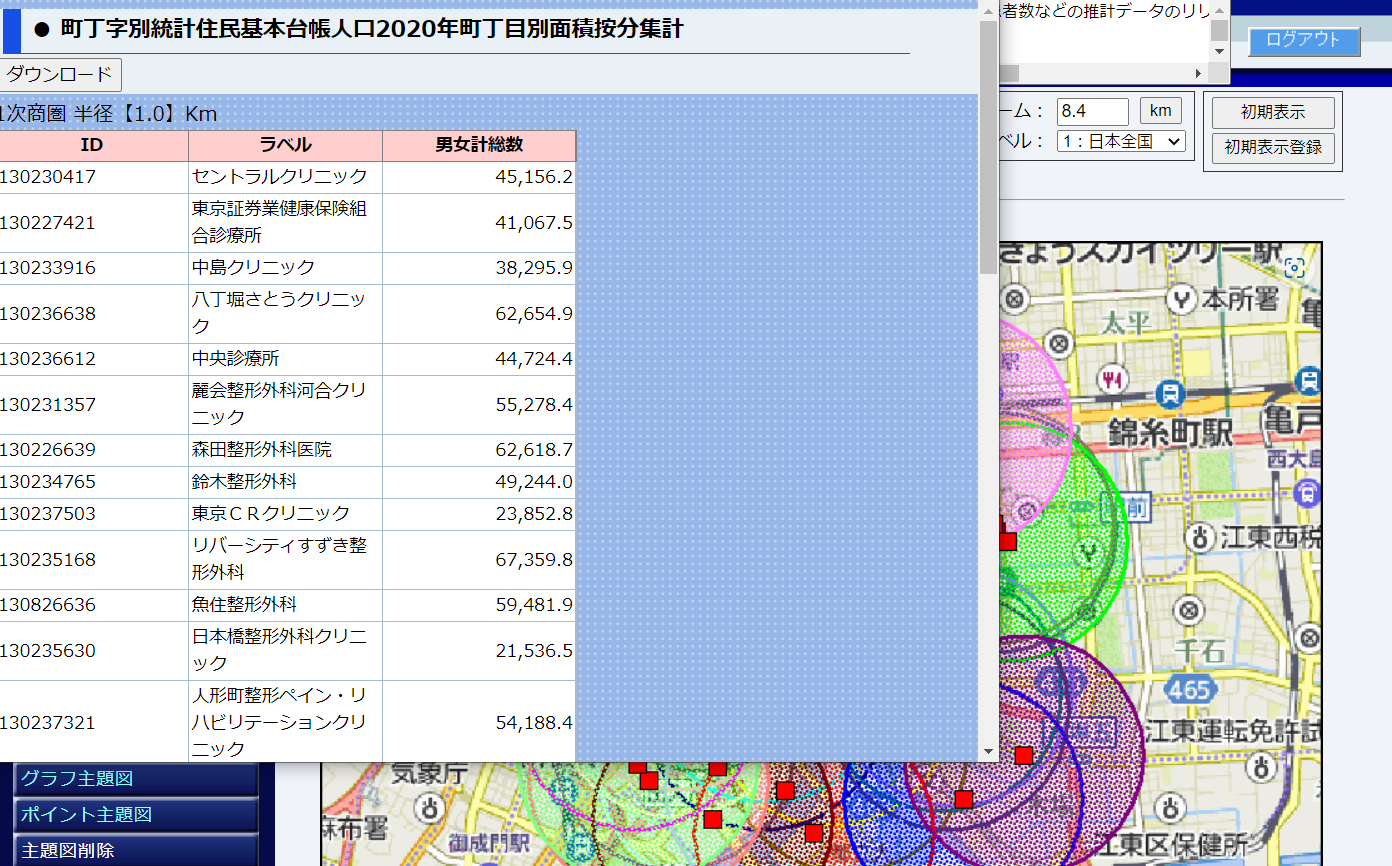The width and height of the screenshot is (1392, 866).
Task: Select the セントラルクリニック label cell
Action: (x=285, y=177)
